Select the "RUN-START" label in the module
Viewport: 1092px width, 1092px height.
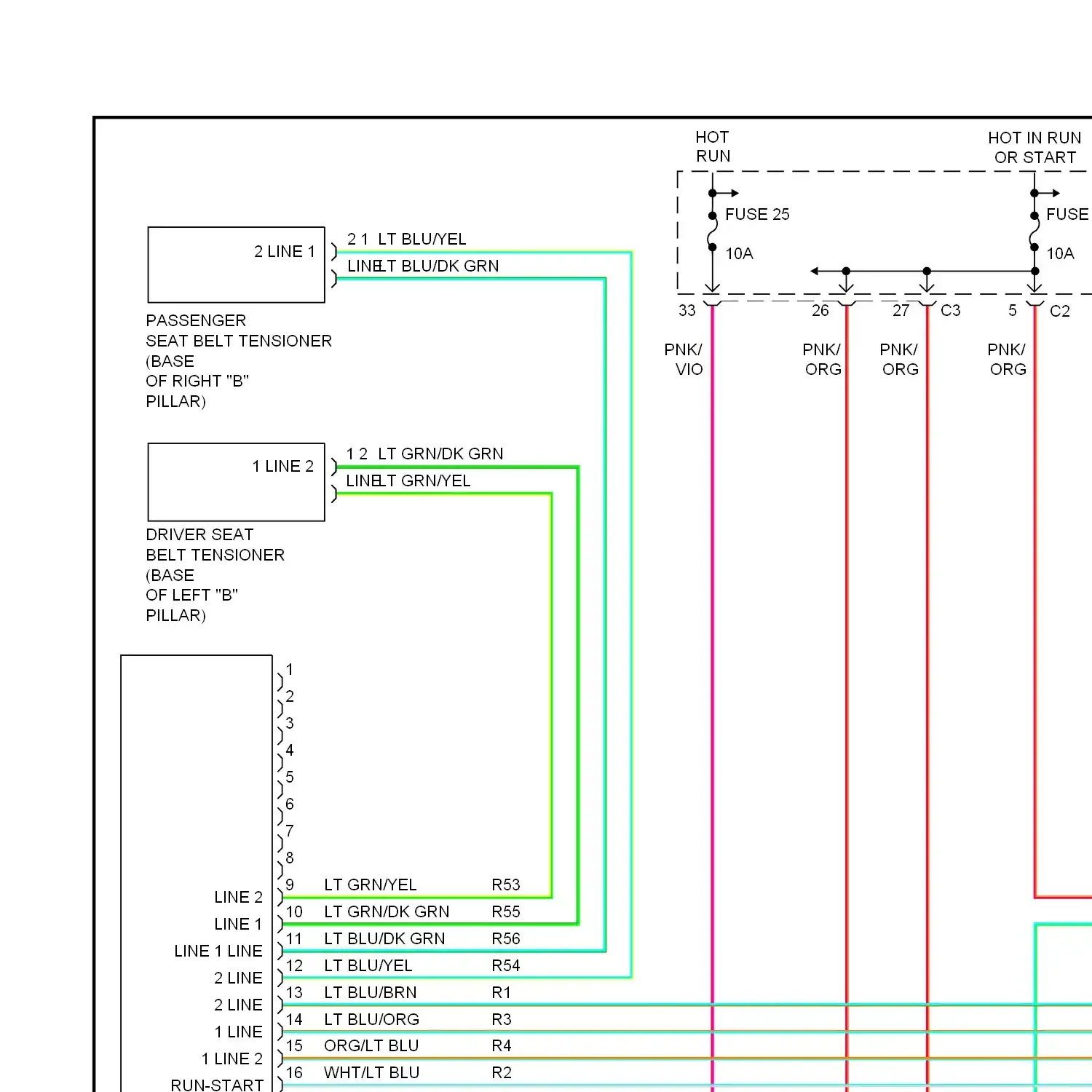217,1085
